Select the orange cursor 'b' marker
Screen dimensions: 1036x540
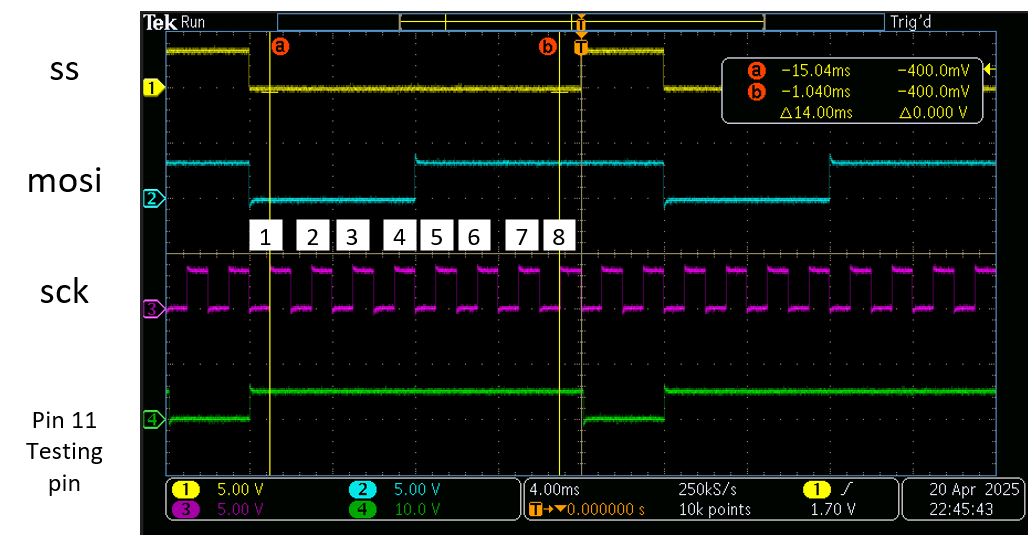tap(547, 46)
